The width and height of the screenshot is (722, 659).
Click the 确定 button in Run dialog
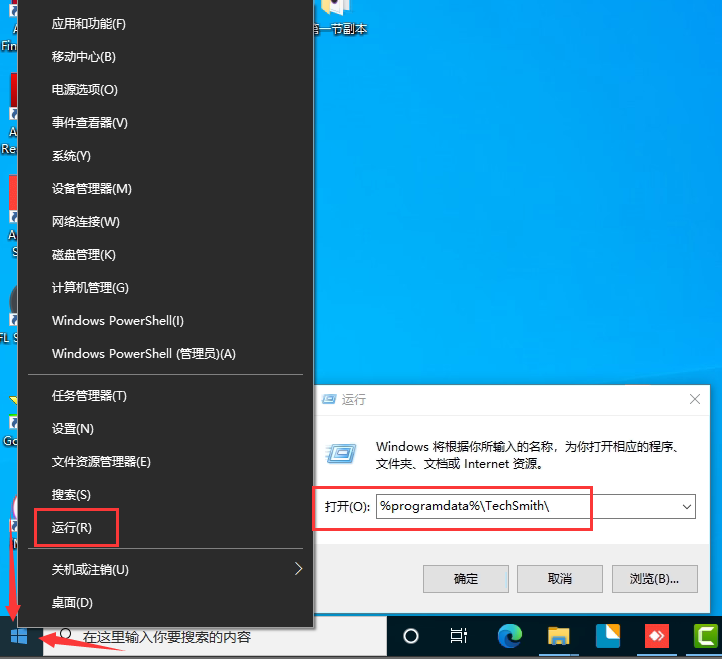(466, 579)
